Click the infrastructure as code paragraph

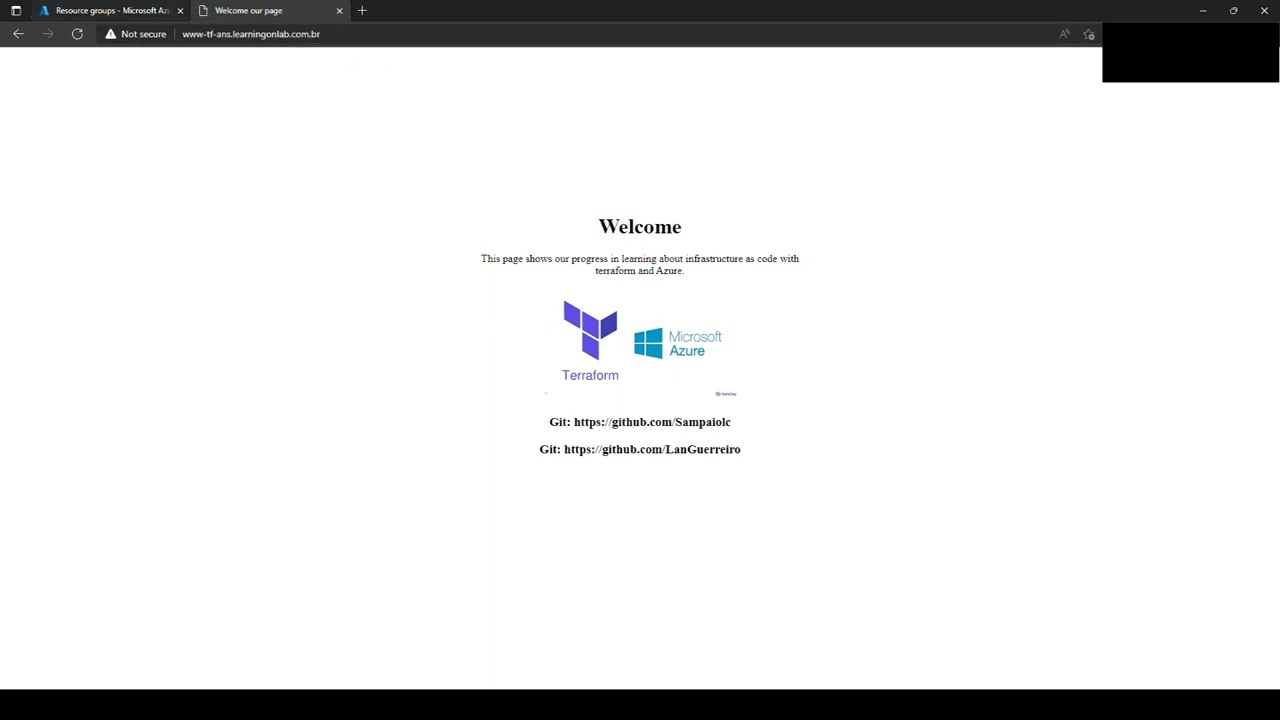tap(640, 264)
